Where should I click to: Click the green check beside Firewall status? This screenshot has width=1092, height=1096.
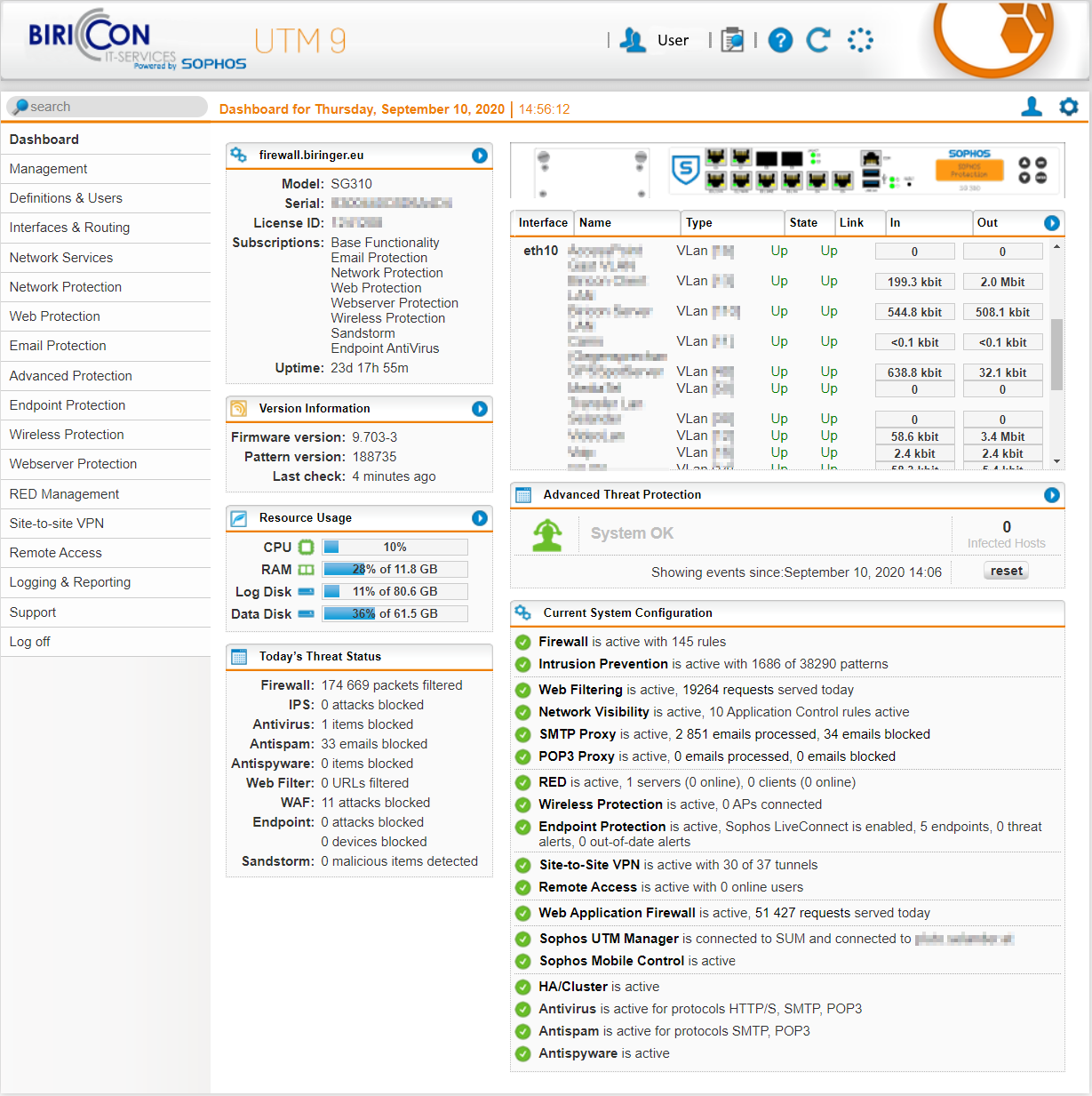(523, 642)
